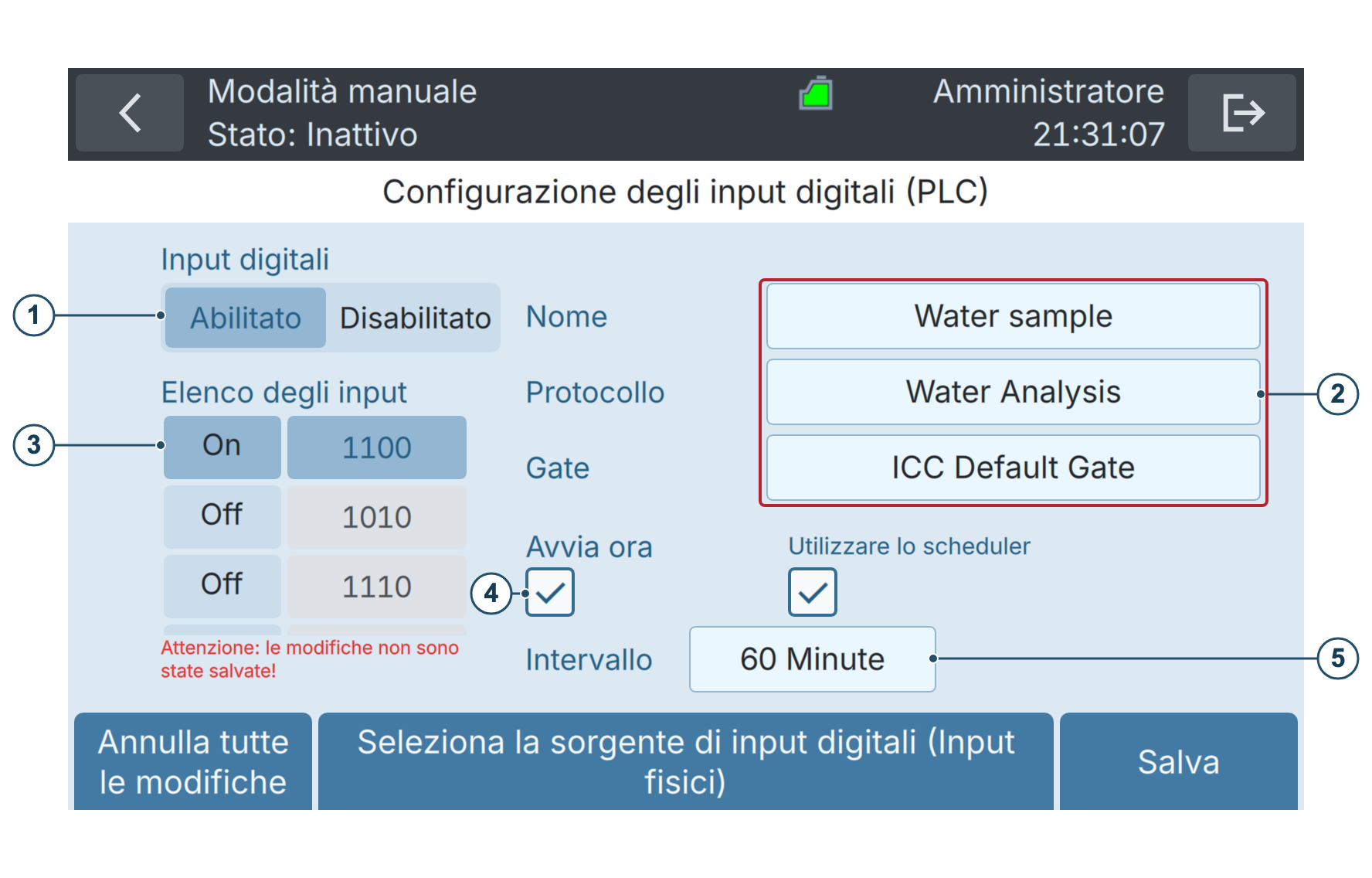Select input 1110 in the input list
The image size is (1372, 878).
[x=377, y=586]
